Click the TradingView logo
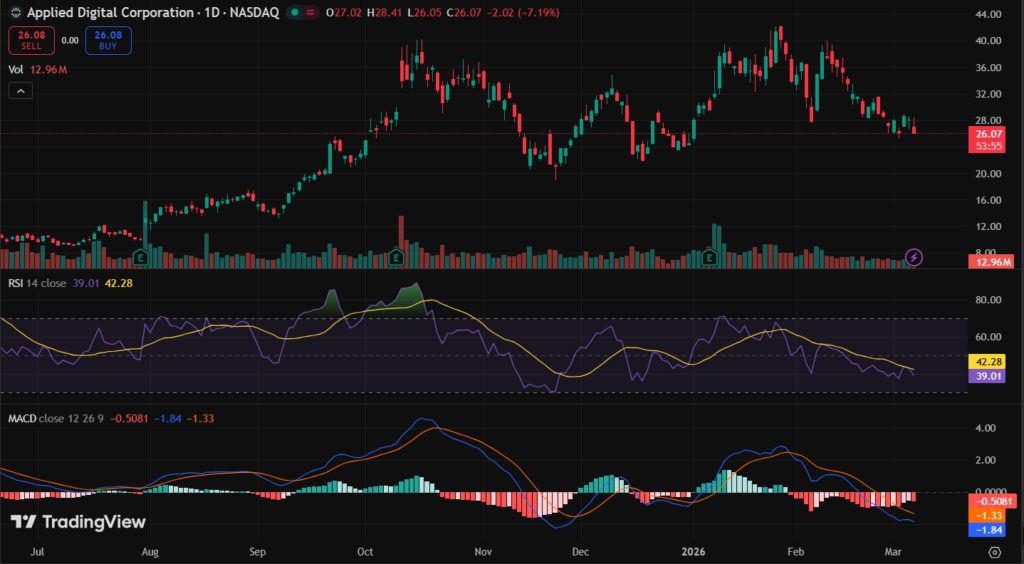Viewport: 1024px width, 564px height. coord(78,521)
